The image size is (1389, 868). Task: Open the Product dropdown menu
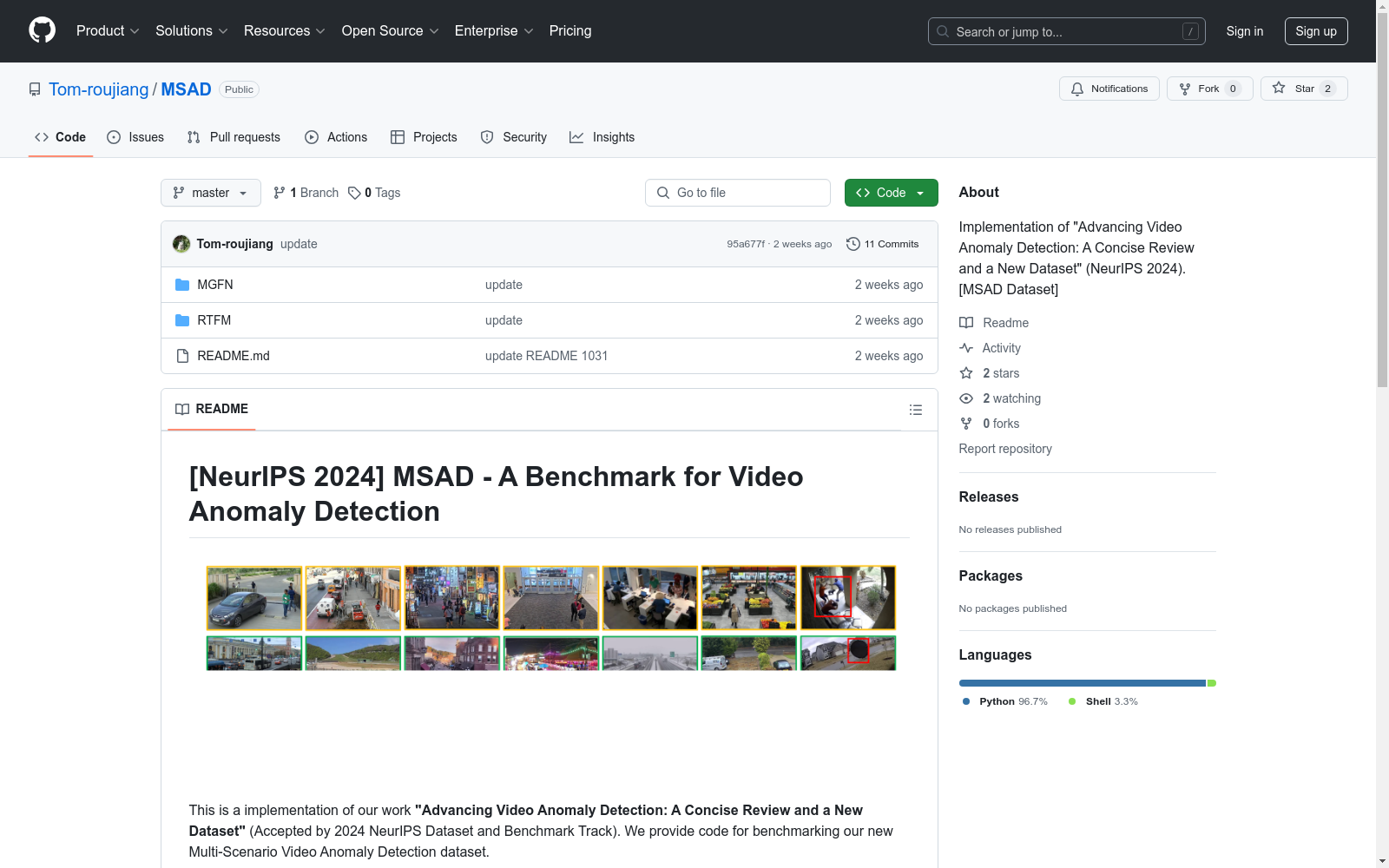pyautogui.click(x=108, y=31)
